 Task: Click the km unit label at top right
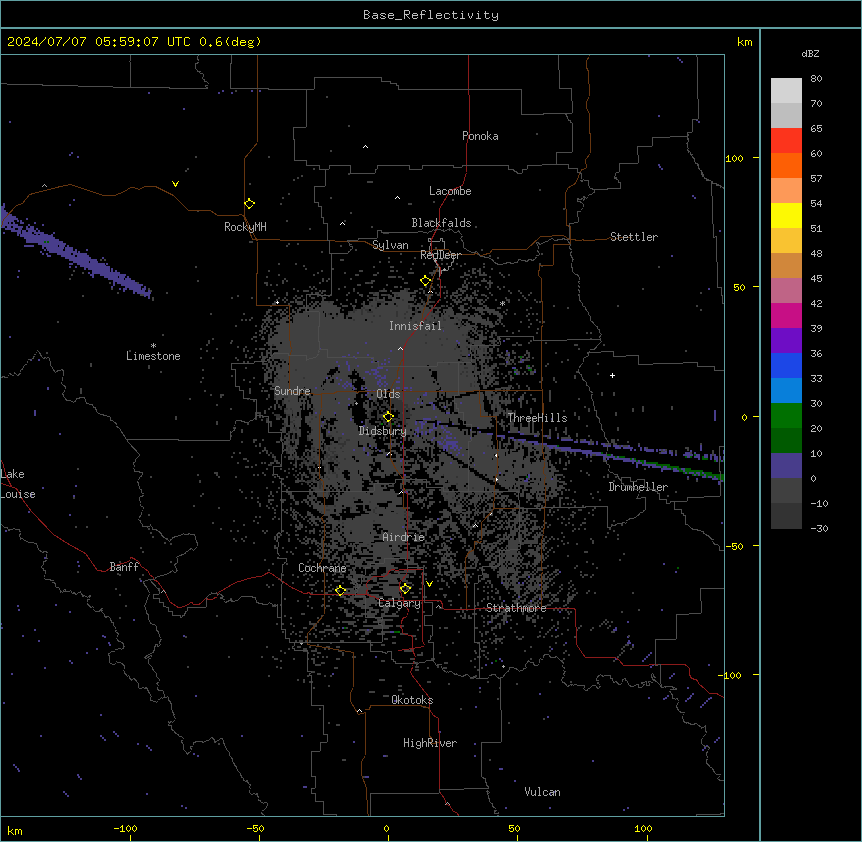click(x=744, y=42)
